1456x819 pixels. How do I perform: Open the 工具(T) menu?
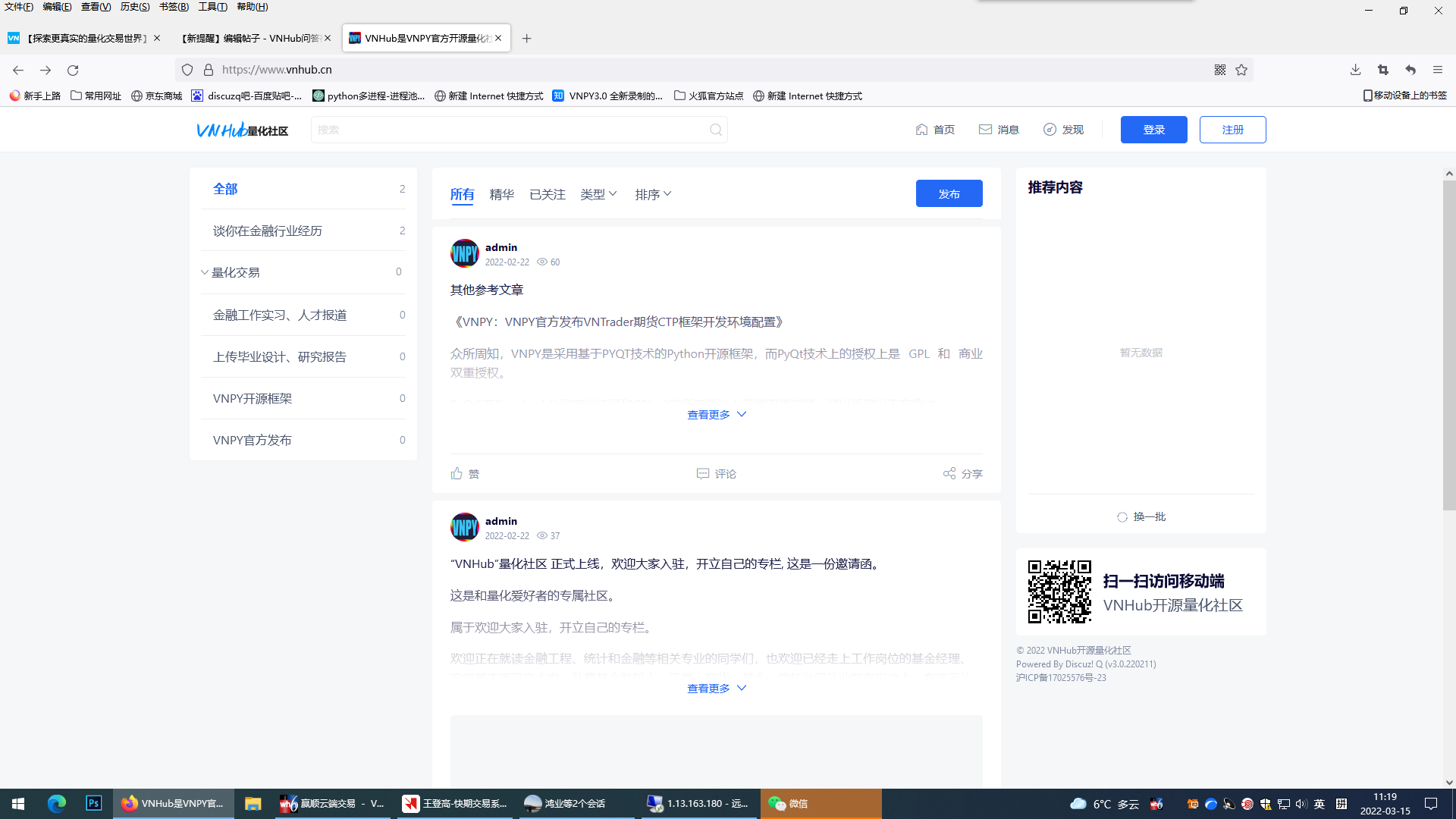[212, 7]
